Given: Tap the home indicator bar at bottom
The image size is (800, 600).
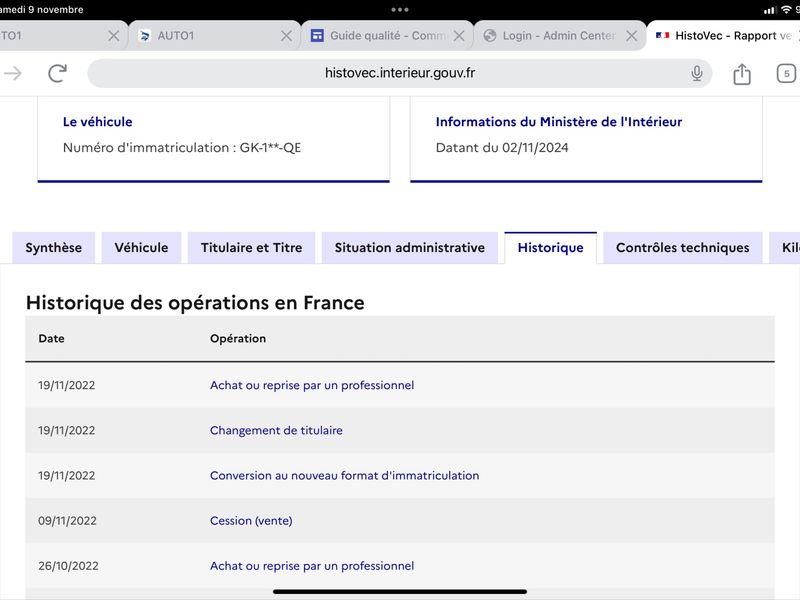Looking at the screenshot, I should click(399, 592).
